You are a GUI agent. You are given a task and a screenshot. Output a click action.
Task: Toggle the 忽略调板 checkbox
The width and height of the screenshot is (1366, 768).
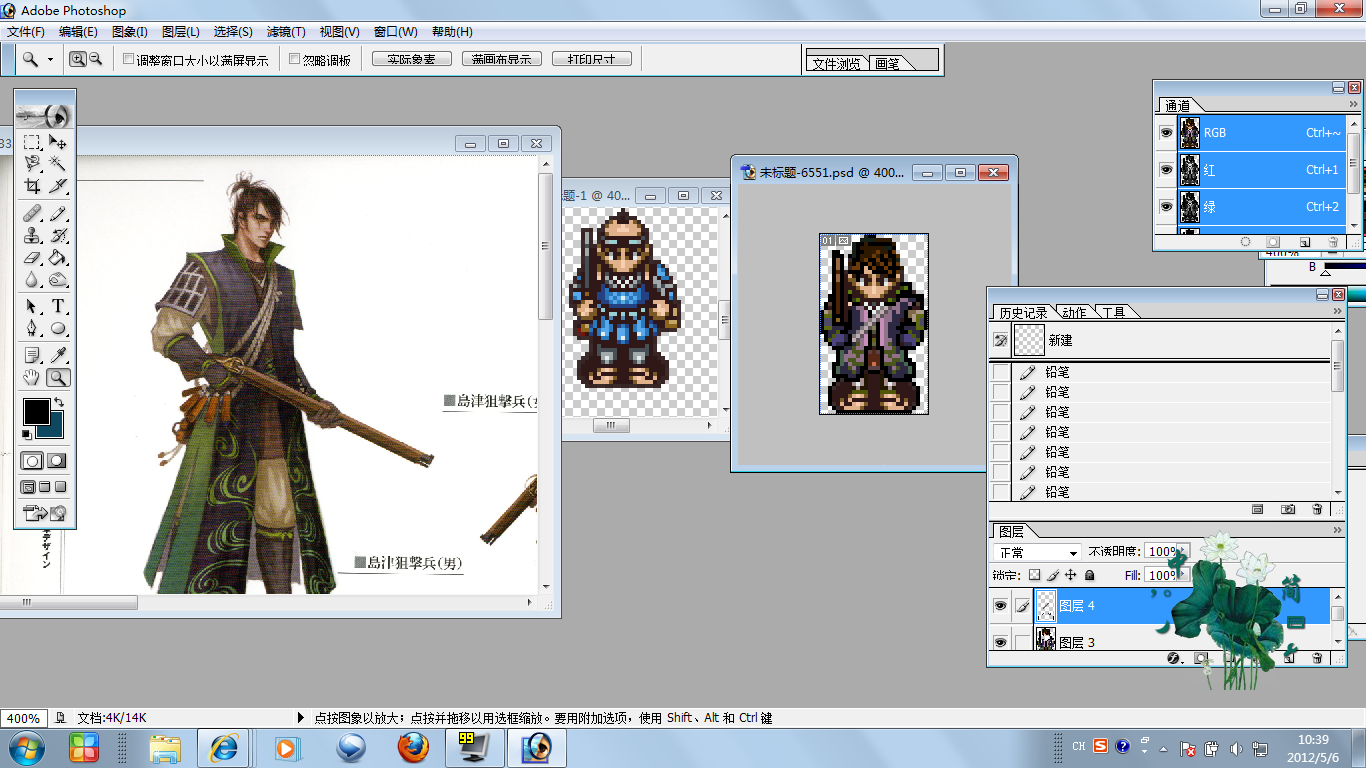click(294, 59)
